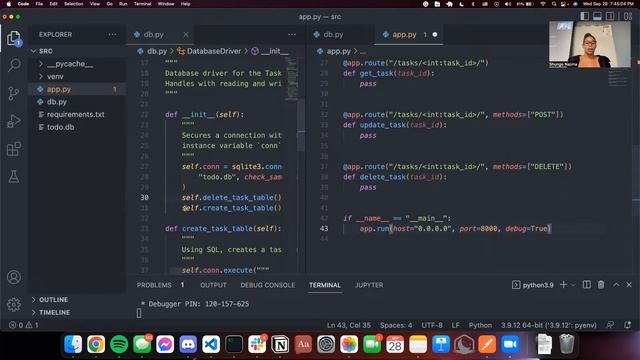Open requirements.txt in Explorer
This screenshot has width=640, height=360.
(78, 114)
